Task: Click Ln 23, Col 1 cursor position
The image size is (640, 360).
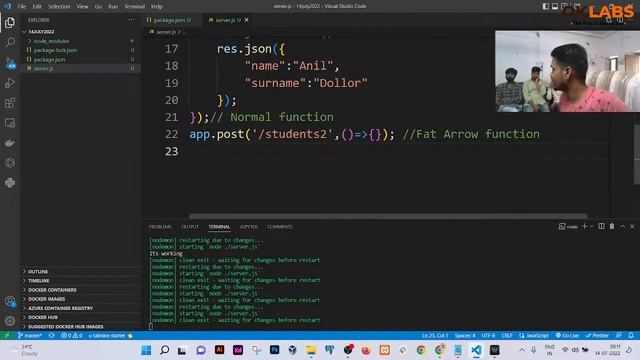Action: [435, 336]
